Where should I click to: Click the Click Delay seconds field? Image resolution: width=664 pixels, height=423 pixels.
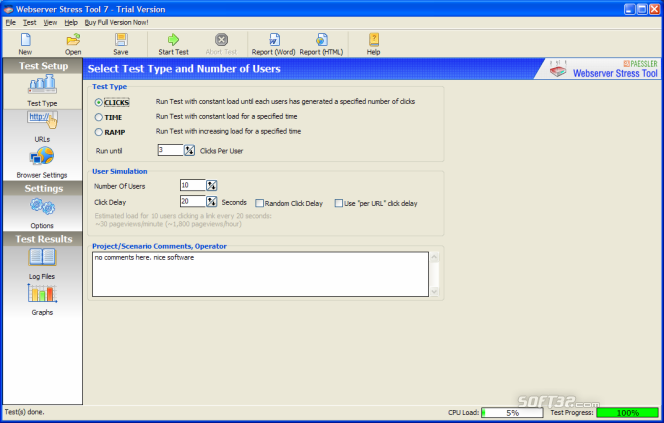(192, 202)
